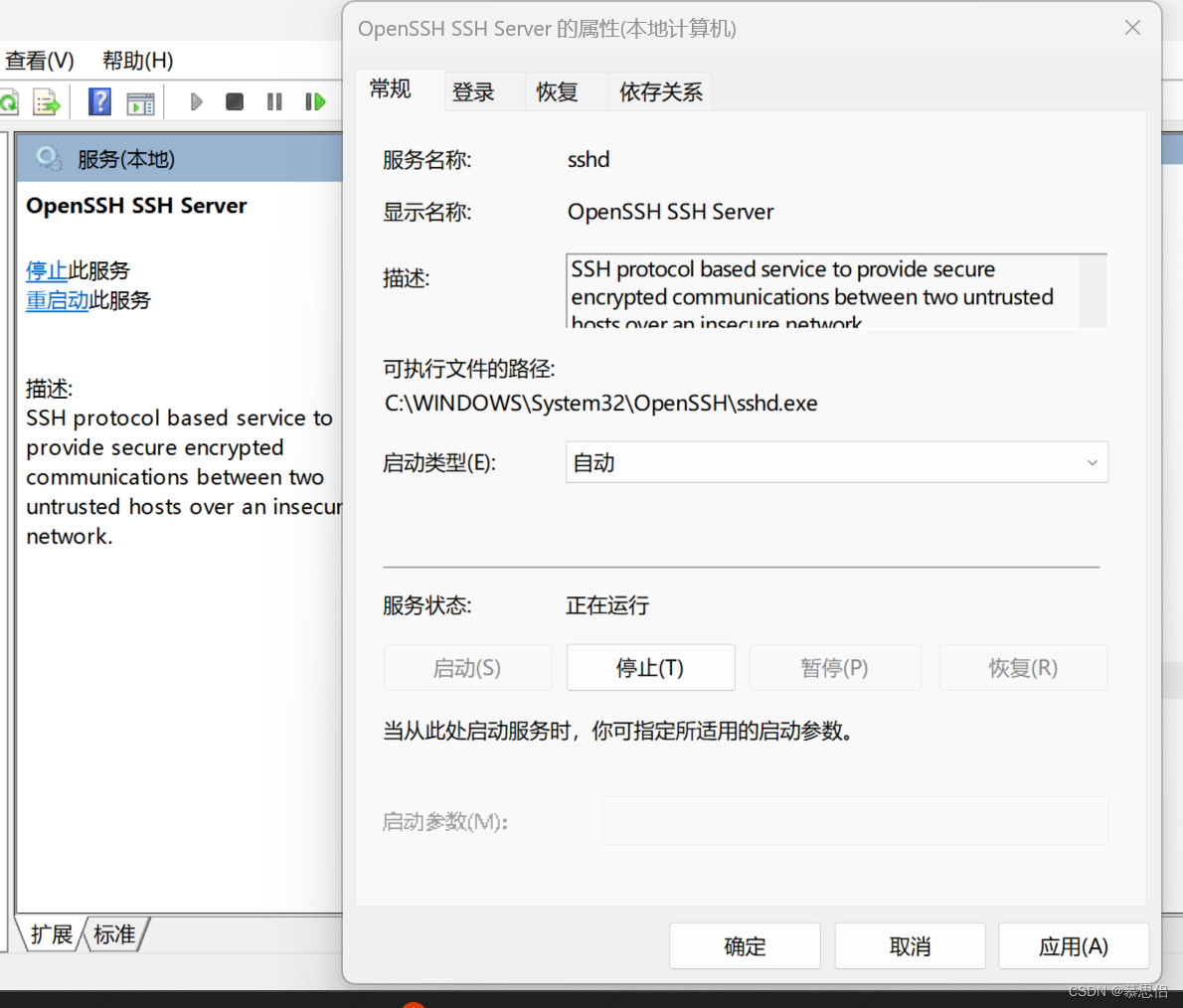Select the 扩展 view tab at bottom
1183x1008 pixels.
[52, 934]
